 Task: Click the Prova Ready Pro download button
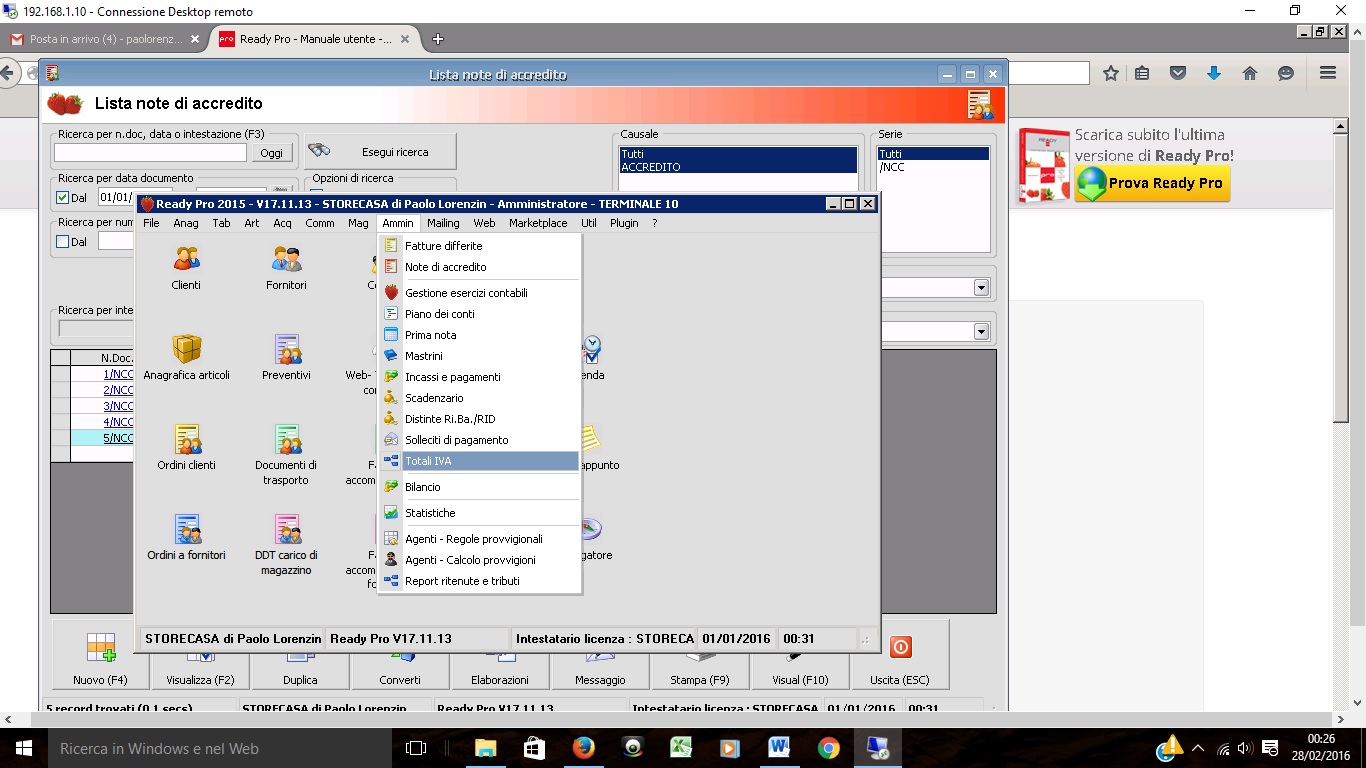click(1152, 184)
